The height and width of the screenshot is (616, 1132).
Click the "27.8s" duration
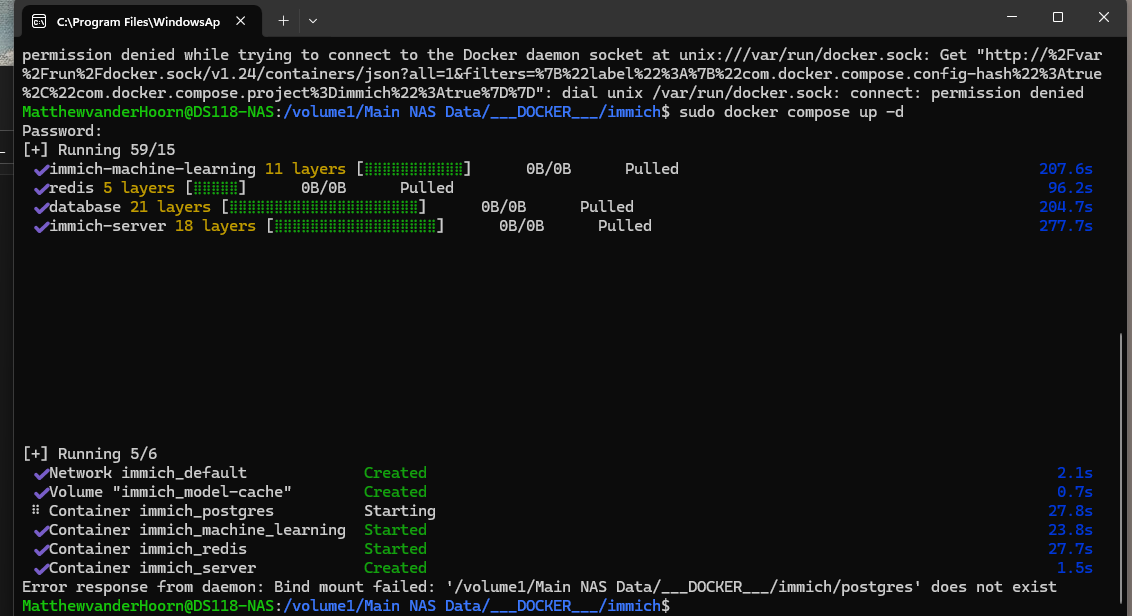click(x=1070, y=511)
